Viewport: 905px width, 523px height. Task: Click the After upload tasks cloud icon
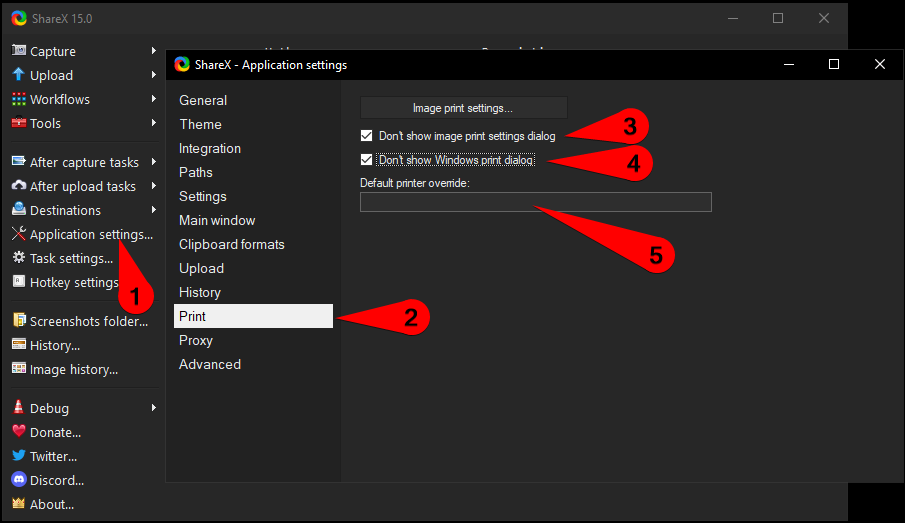pyautogui.click(x=19, y=185)
